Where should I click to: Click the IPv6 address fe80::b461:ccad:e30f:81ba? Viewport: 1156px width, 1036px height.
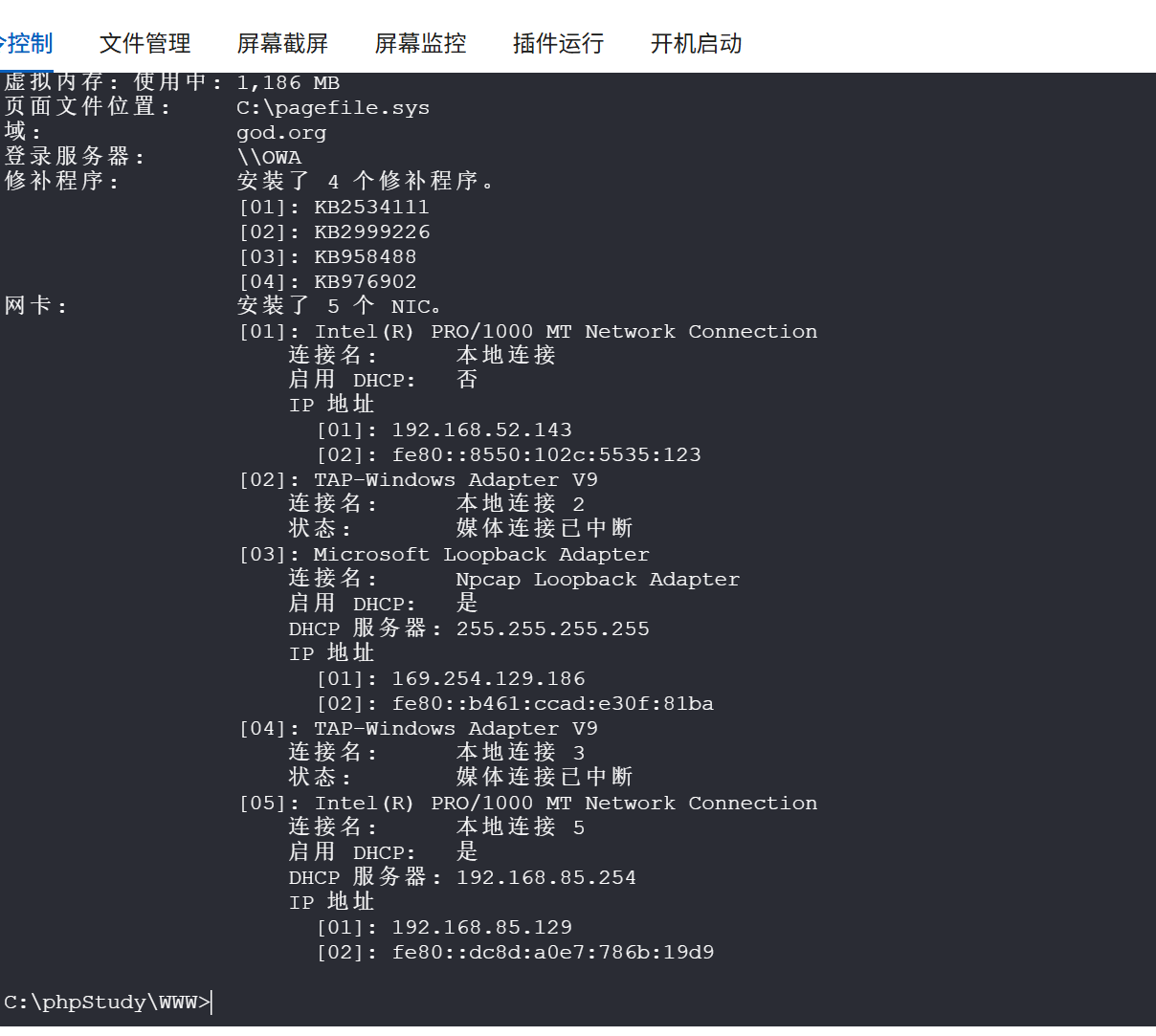pyautogui.click(x=552, y=704)
